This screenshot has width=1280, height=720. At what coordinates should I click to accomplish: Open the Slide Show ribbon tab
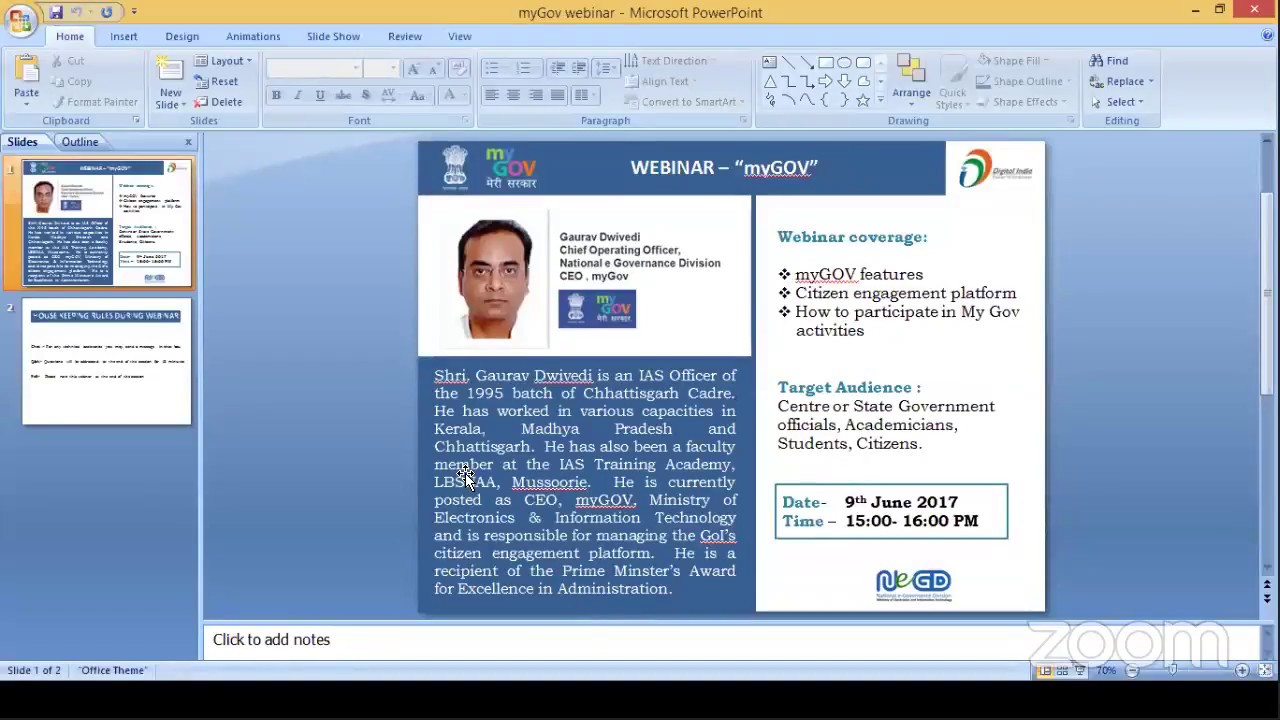[x=333, y=36]
